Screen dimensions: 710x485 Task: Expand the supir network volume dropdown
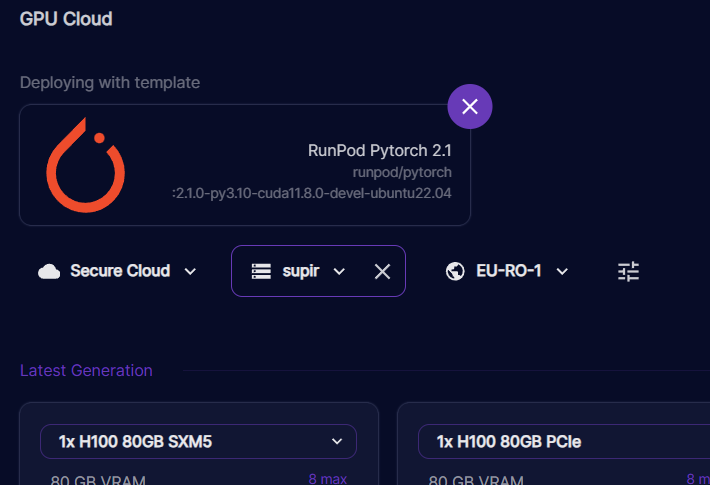pos(339,271)
